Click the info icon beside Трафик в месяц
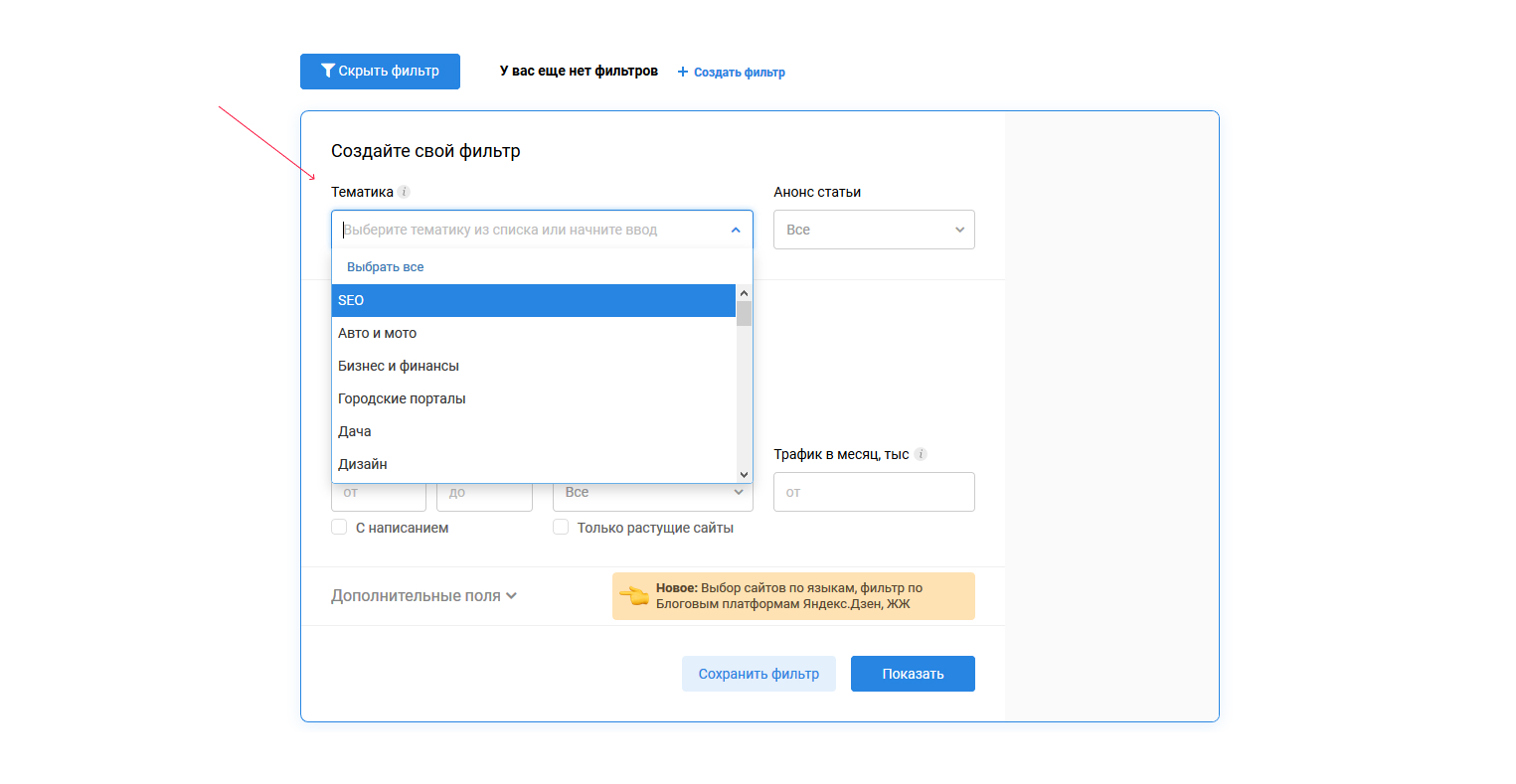 921,454
